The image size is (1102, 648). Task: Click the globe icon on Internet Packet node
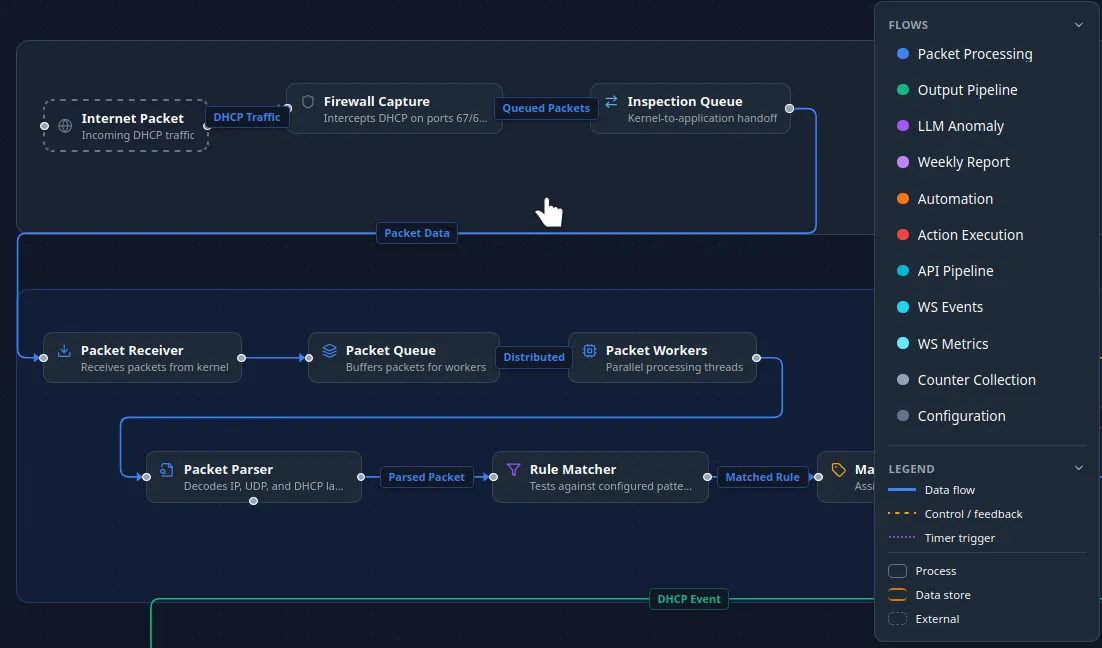pyautogui.click(x=65, y=126)
